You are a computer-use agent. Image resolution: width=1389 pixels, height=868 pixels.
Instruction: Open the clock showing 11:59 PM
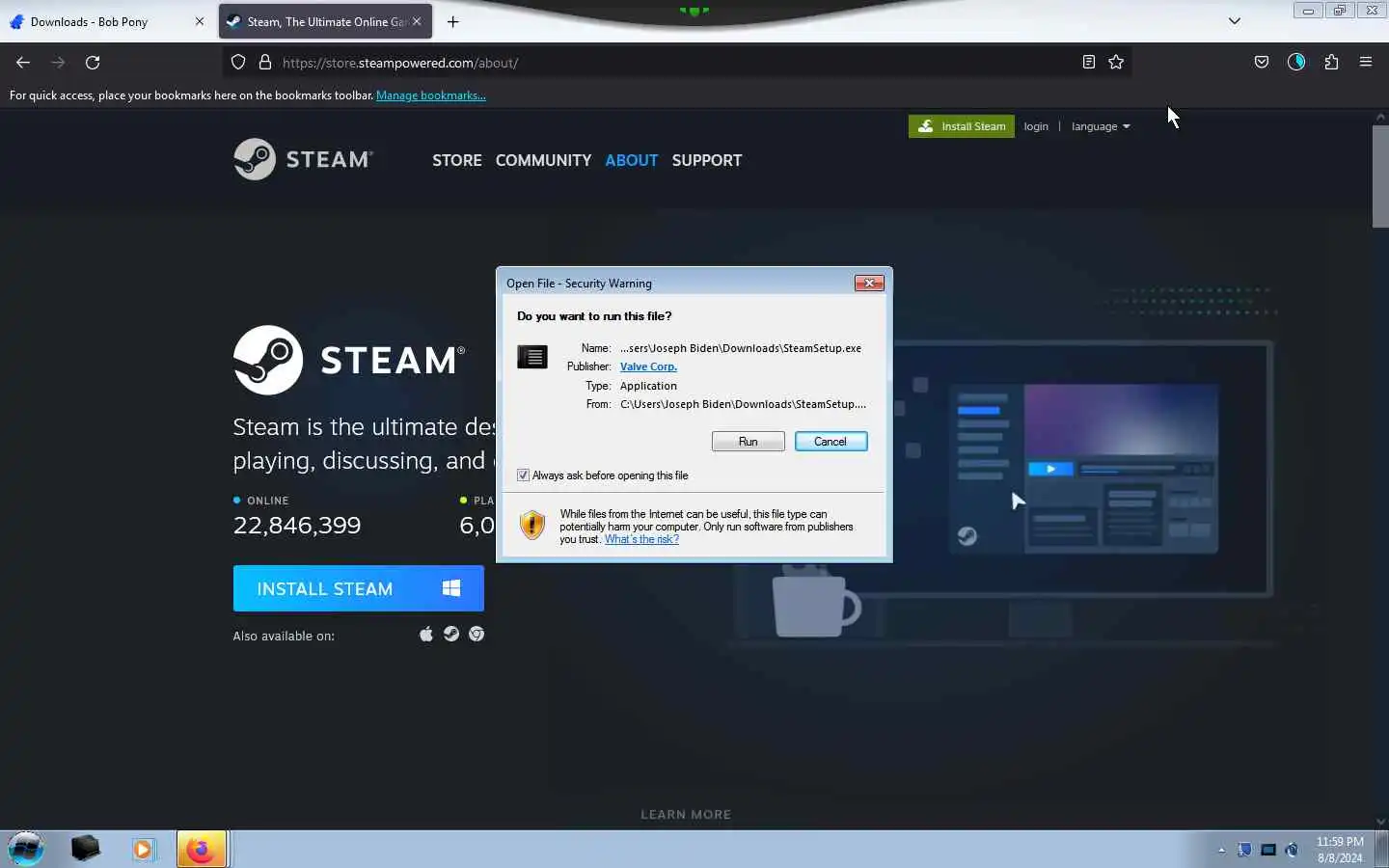pos(1340,850)
